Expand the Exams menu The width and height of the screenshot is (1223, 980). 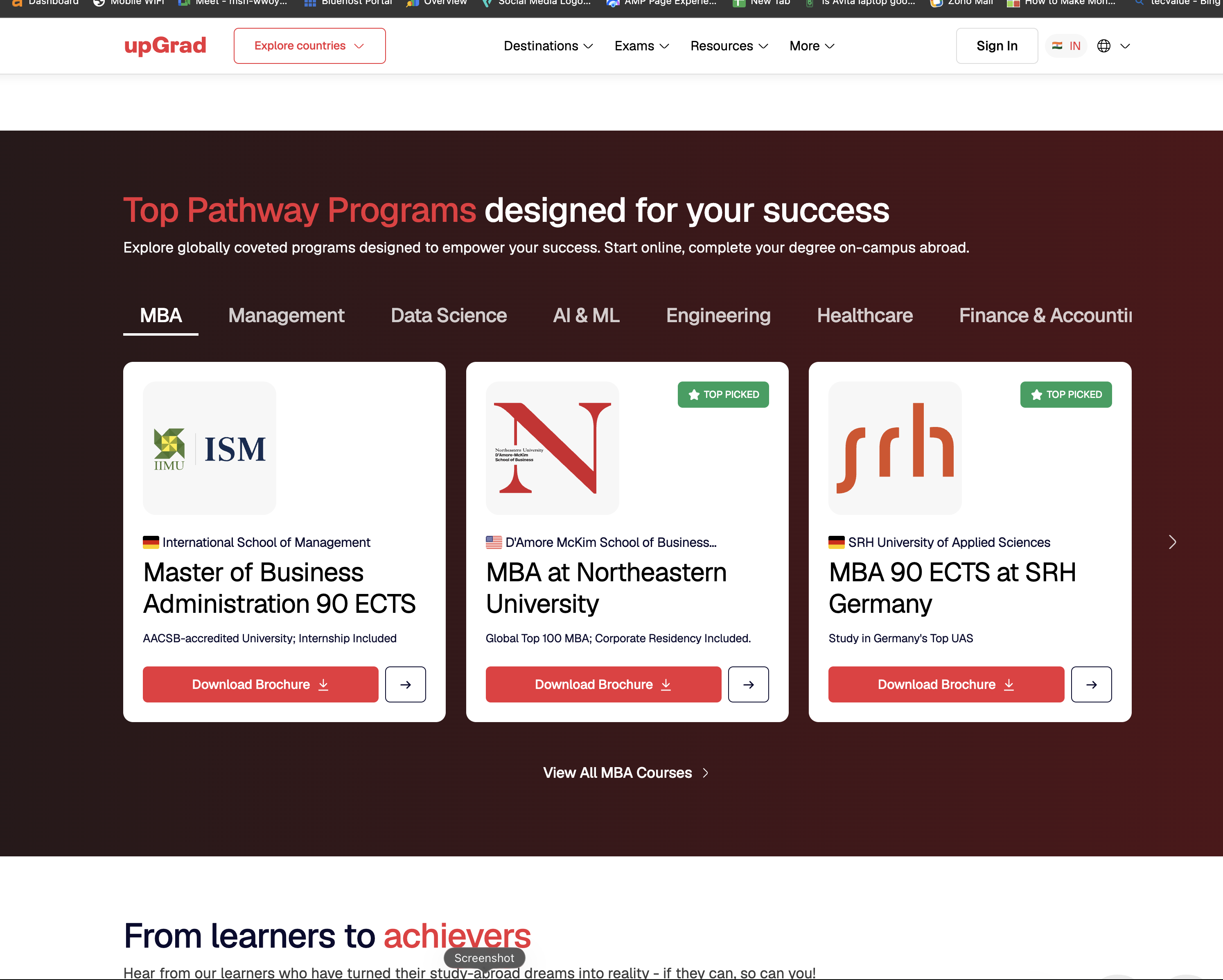click(641, 46)
